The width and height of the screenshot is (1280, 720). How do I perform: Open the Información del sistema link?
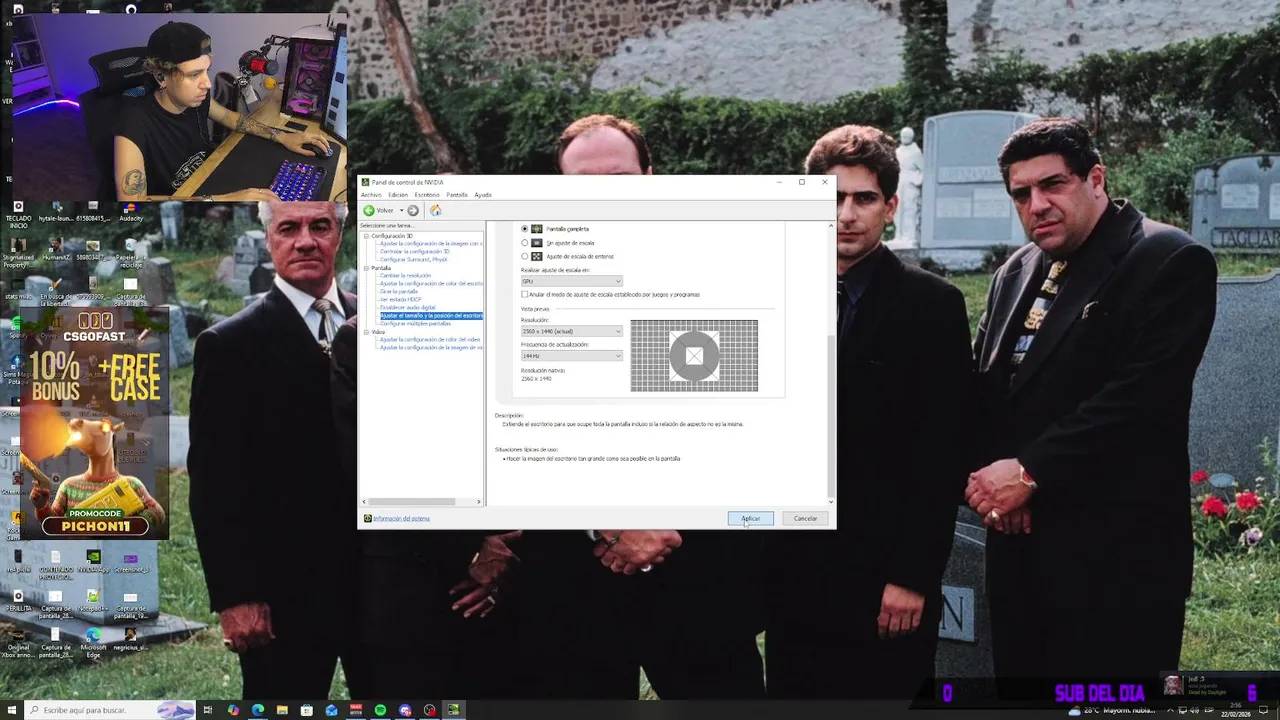point(401,518)
